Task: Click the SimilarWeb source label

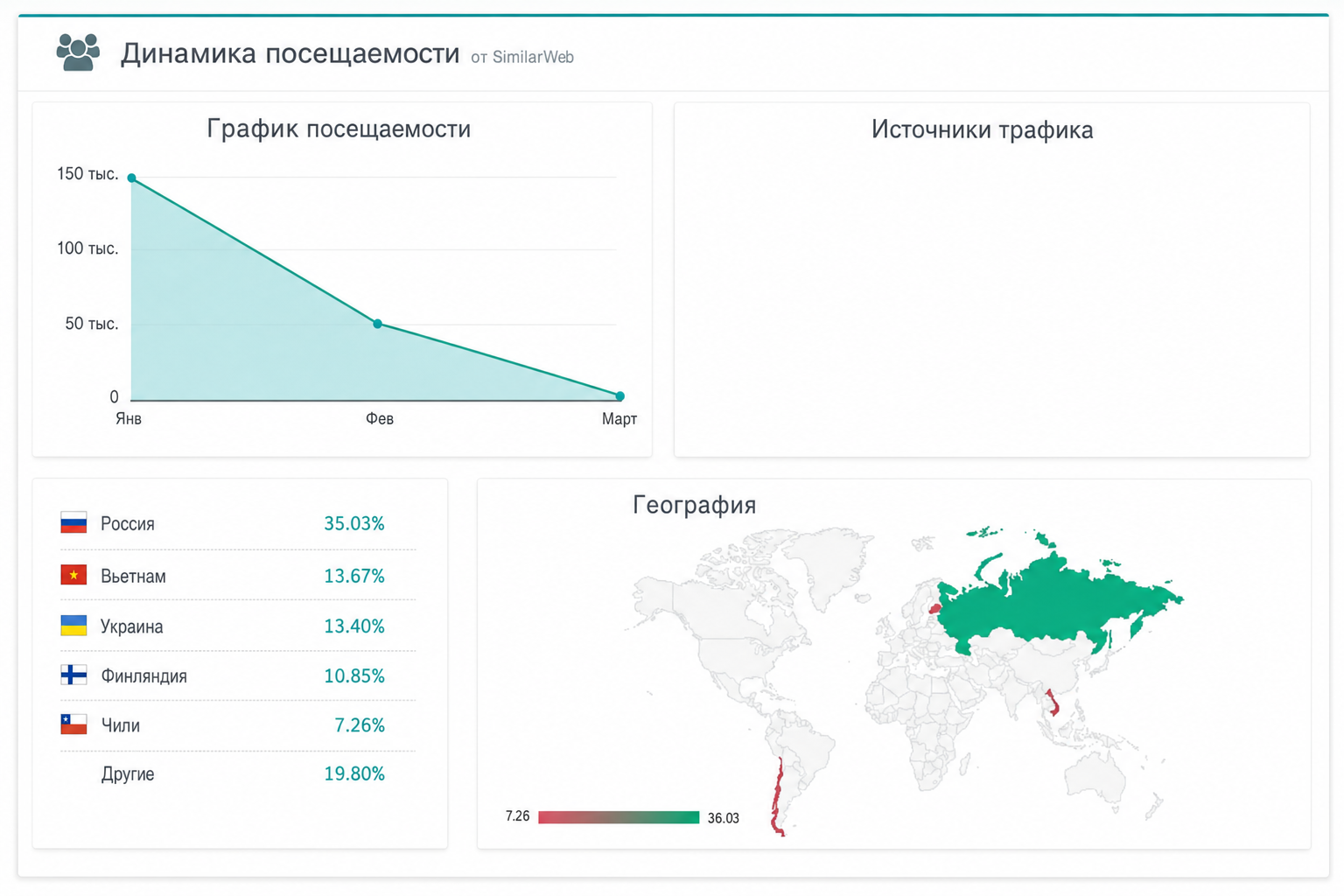Action: click(522, 58)
